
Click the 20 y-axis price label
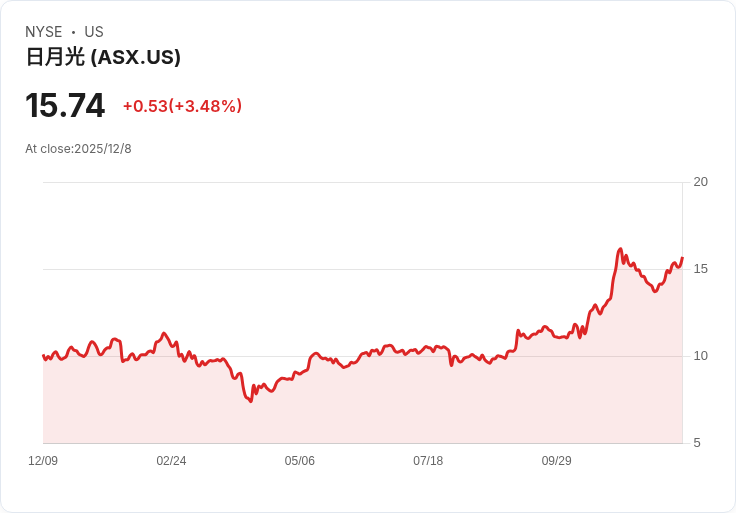[700, 182]
